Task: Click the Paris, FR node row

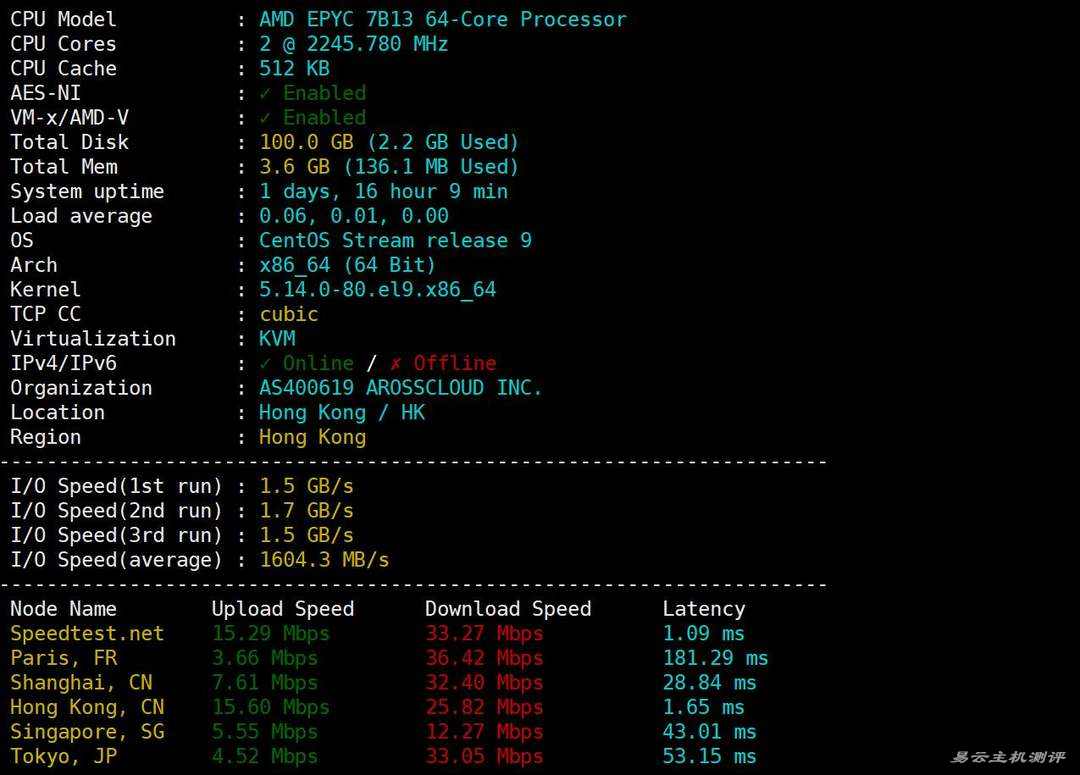Action: click(x=64, y=658)
